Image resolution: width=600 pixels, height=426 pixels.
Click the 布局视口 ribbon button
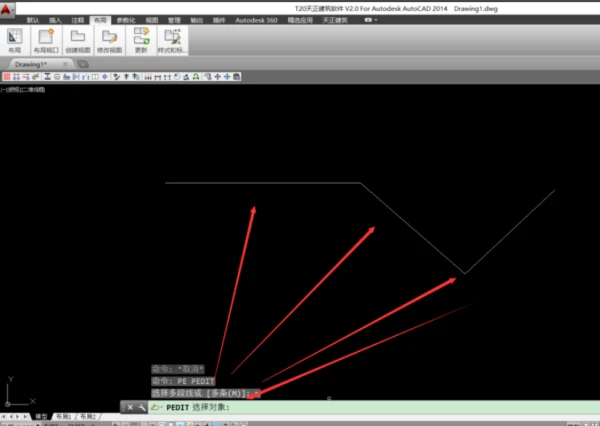point(46,40)
